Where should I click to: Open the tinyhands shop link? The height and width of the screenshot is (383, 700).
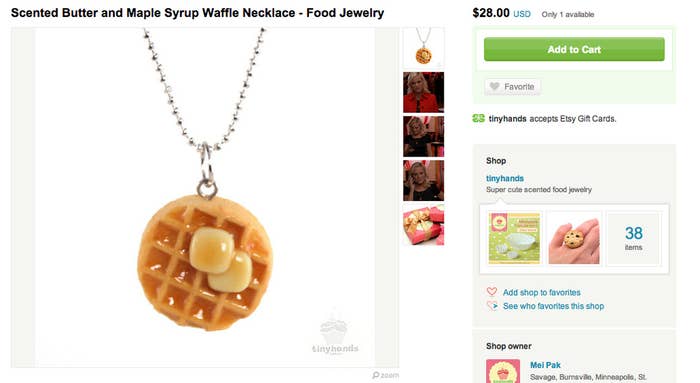[504, 178]
